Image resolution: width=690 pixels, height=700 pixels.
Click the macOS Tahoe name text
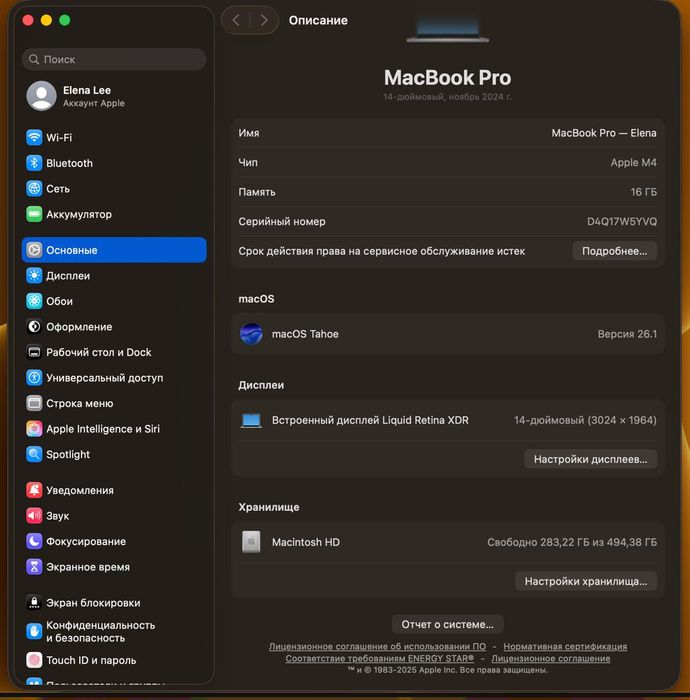(305, 334)
